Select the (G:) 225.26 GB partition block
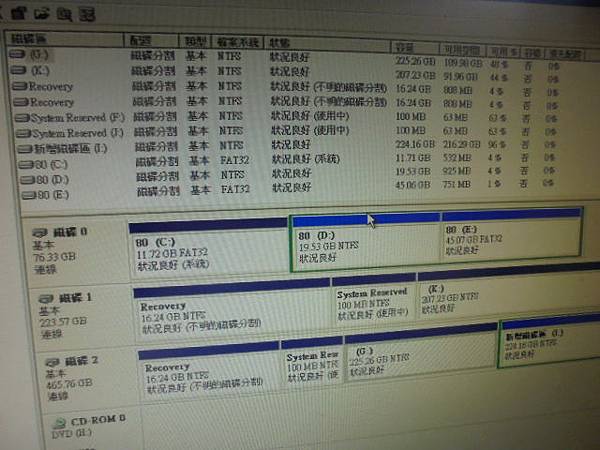600x450 pixels. click(x=421, y=352)
